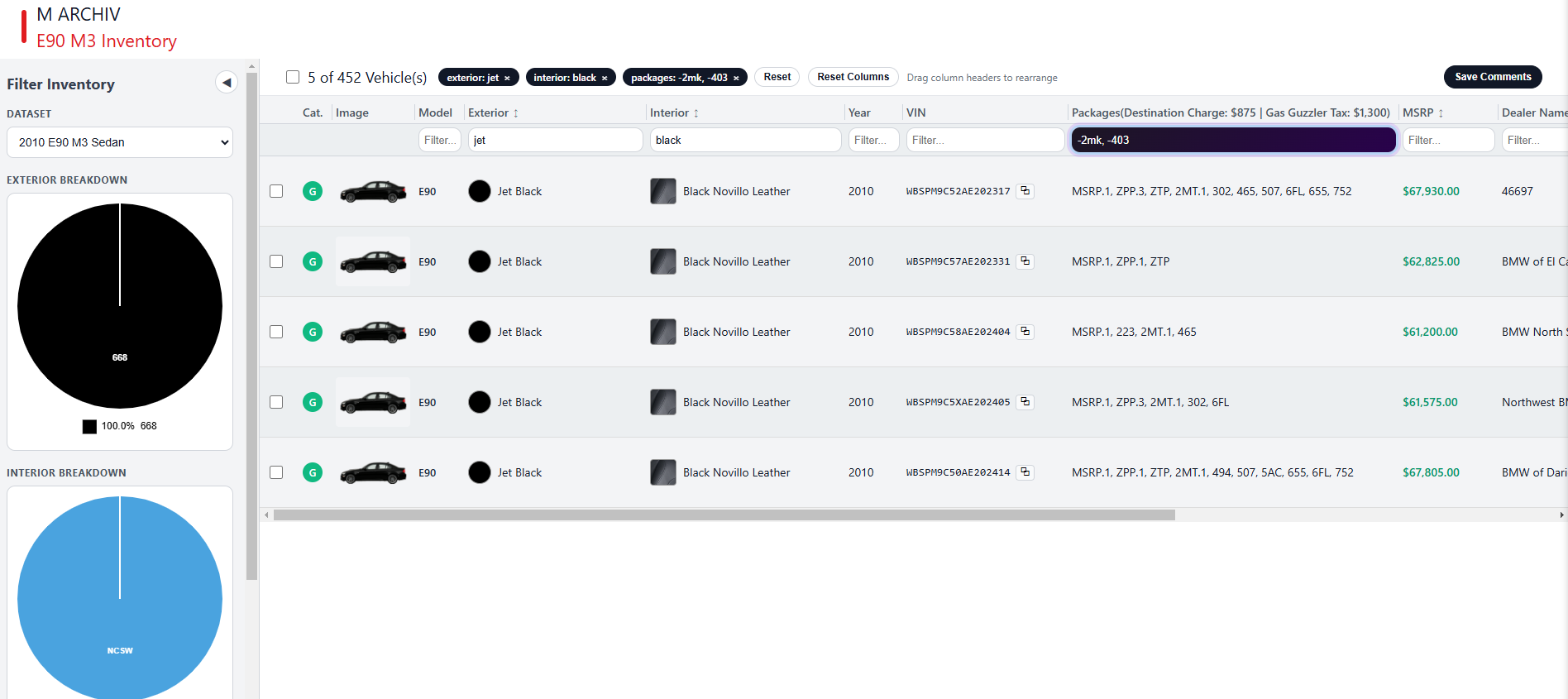Click green G category badge for $61,575.00 row
The height and width of the screenshot is (699, 1568).
tap(313, 402)
